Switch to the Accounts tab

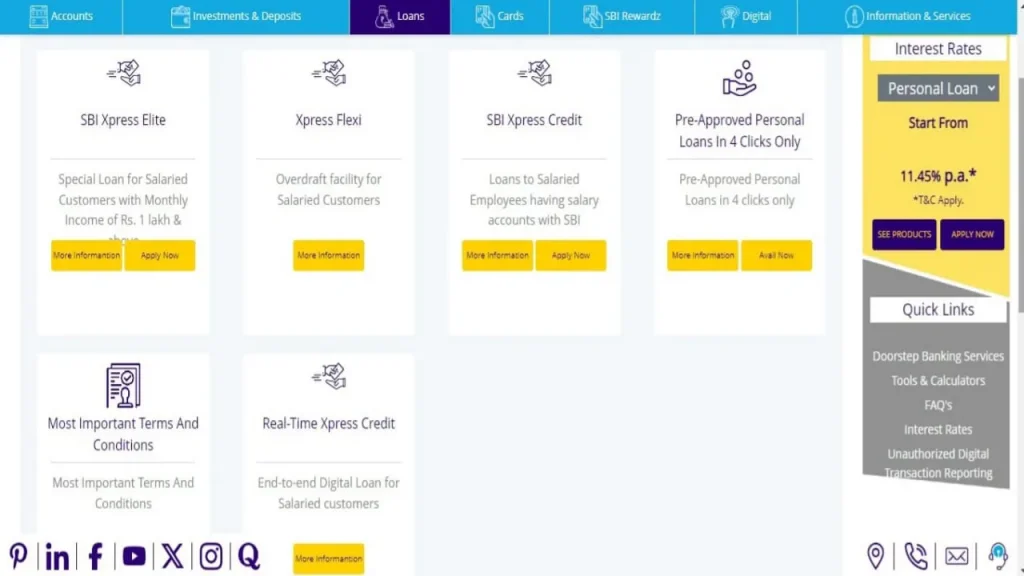pos(62,16)
